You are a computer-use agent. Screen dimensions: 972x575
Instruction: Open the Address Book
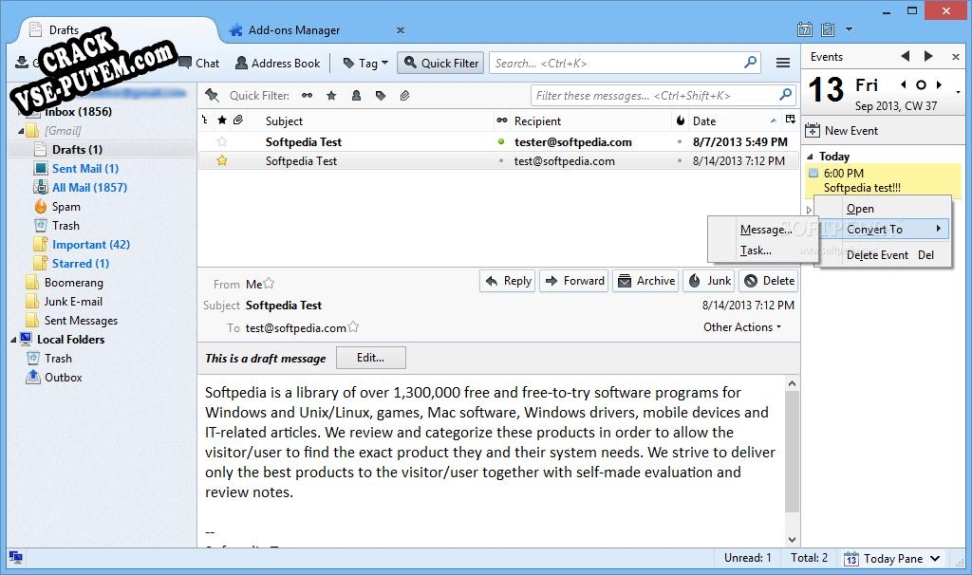coord(278,63)
